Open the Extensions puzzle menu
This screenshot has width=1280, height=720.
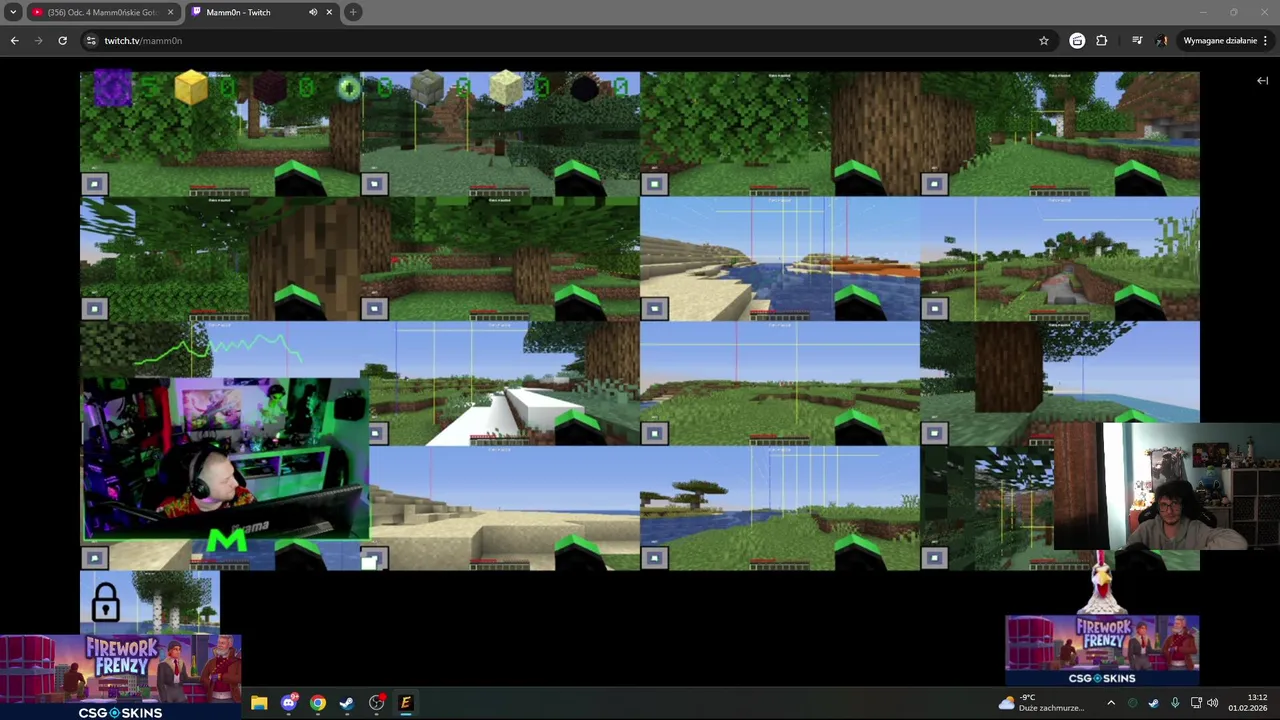1101,40
